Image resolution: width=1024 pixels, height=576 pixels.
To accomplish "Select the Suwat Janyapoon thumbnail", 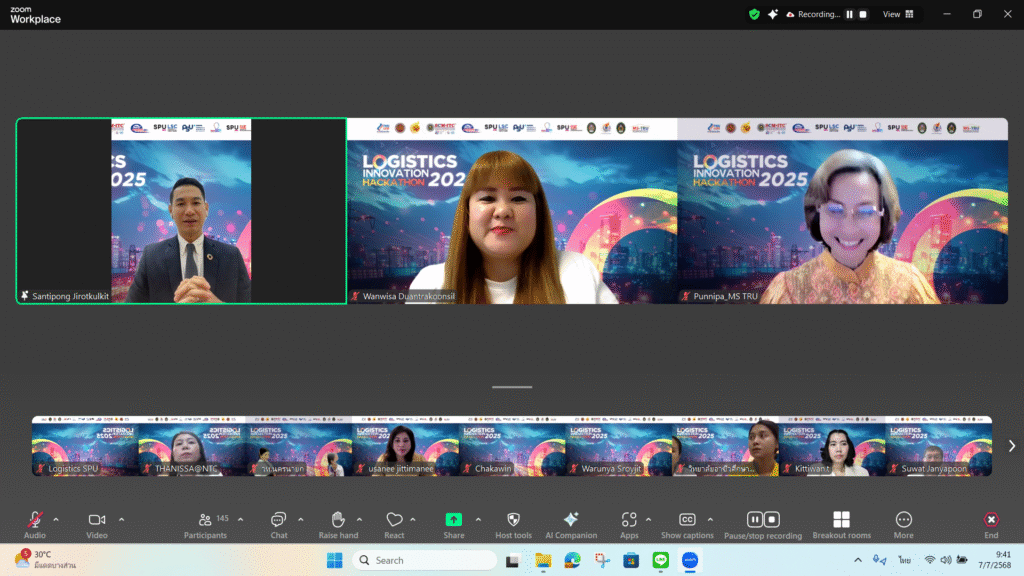I will (x=938, y=446).
